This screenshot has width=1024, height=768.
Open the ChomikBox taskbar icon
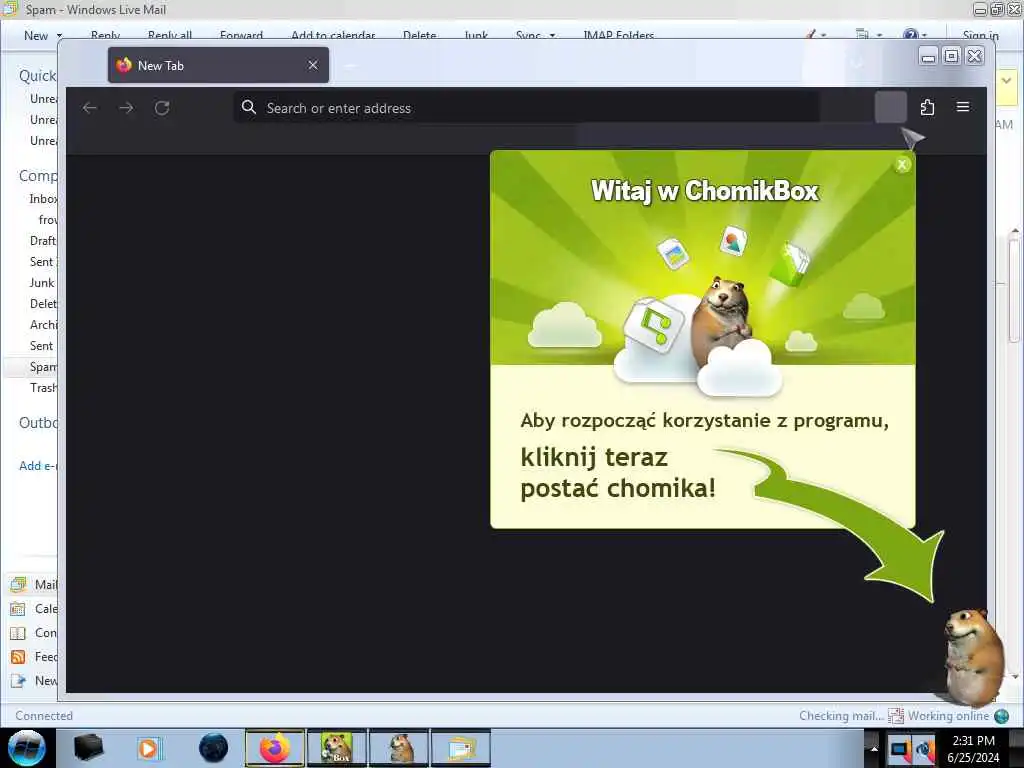point(337,748)
